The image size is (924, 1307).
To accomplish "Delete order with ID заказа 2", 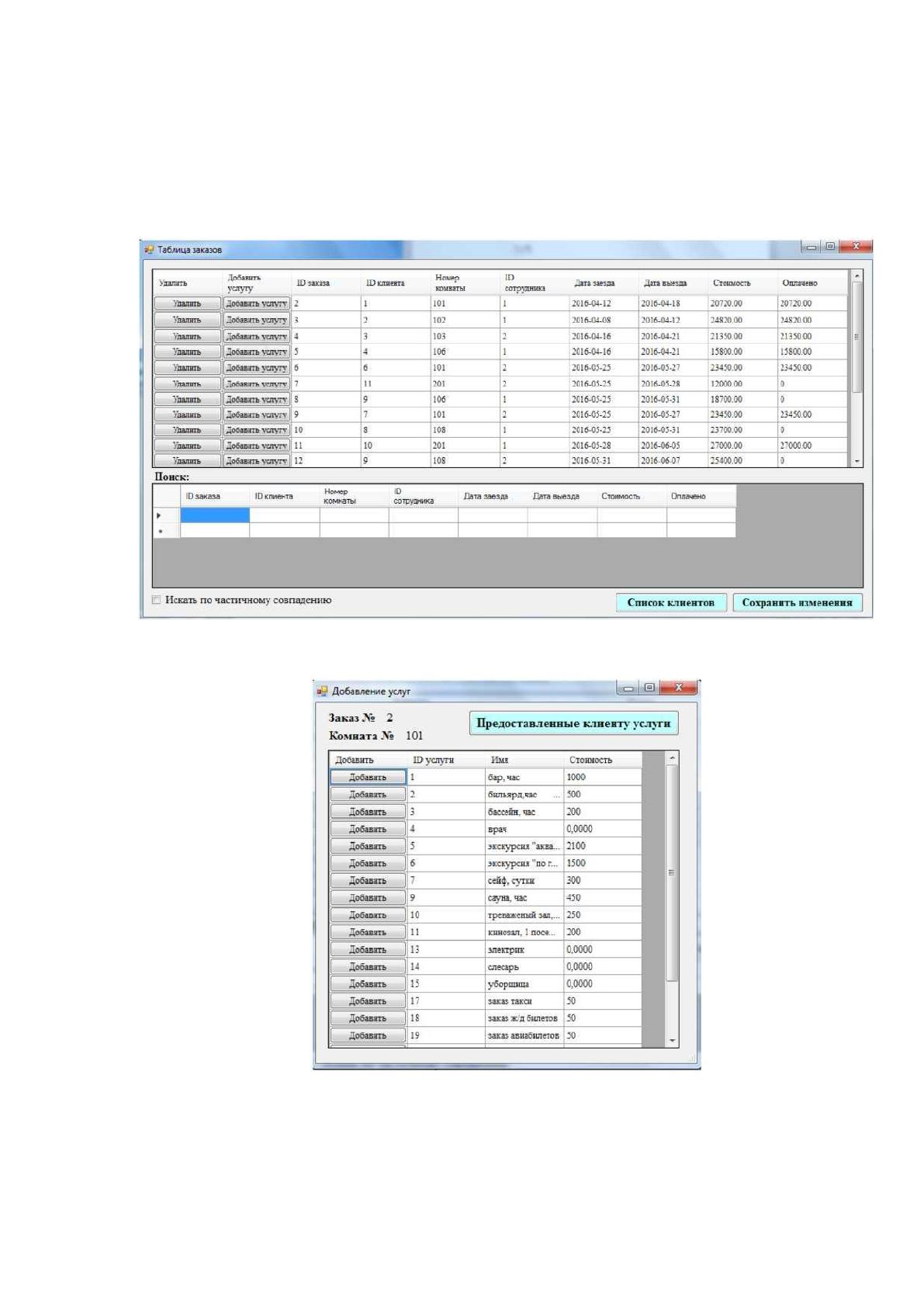I will 187,303.
